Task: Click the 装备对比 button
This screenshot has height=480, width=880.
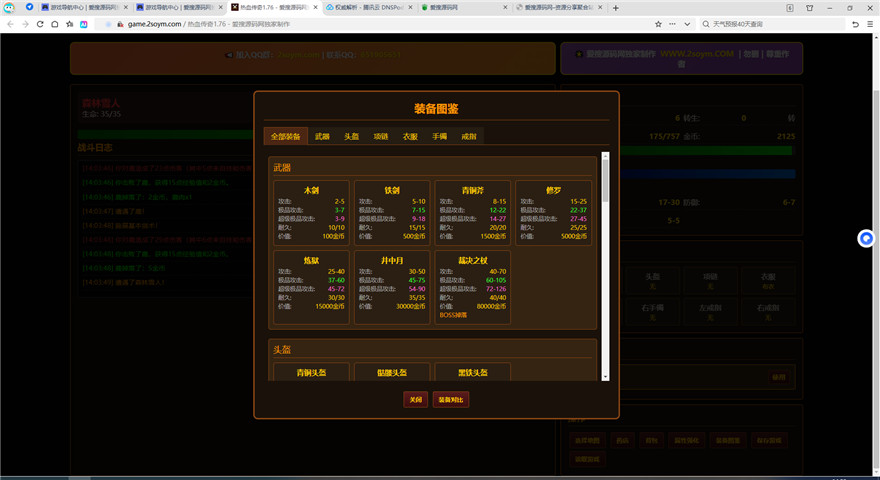Action: point(451,399)
